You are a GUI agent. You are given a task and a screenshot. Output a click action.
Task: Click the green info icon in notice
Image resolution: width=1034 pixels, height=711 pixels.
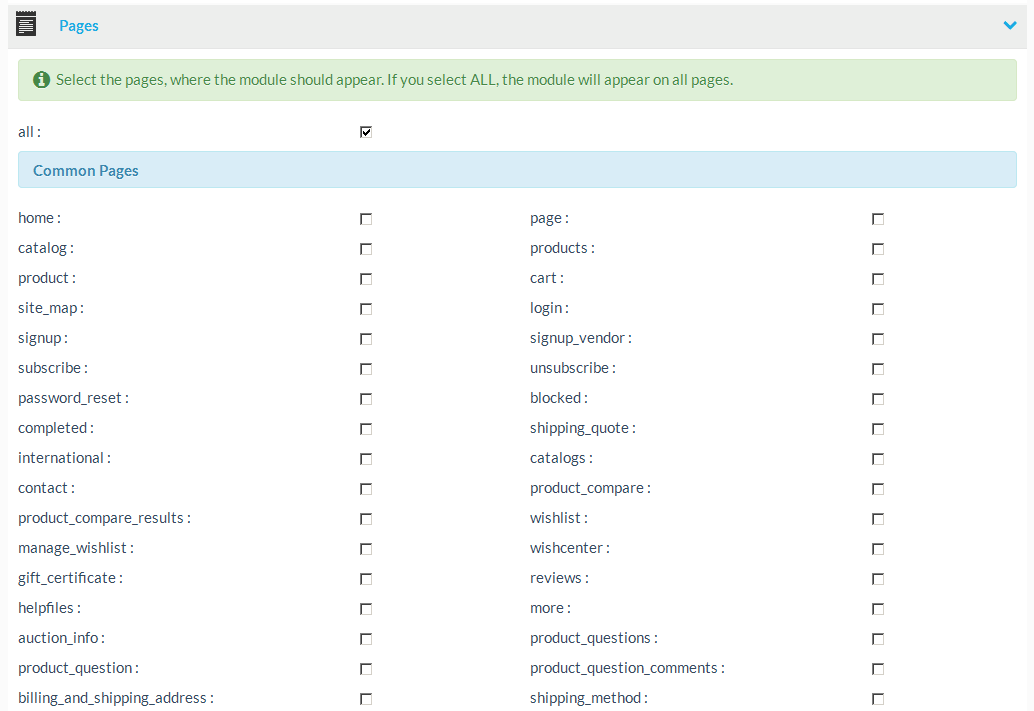point(41,80)
